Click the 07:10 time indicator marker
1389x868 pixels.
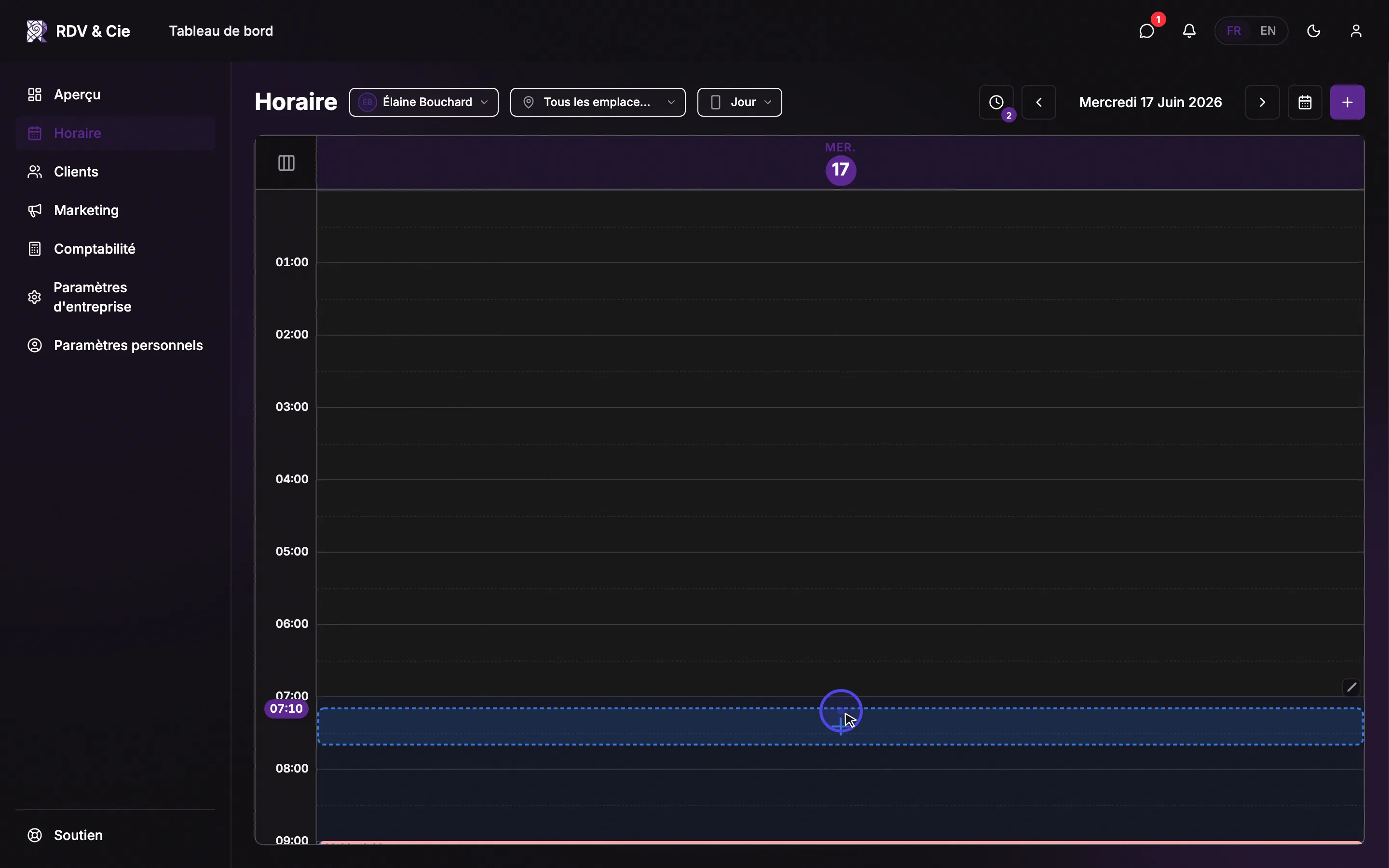tap(286, 709)
